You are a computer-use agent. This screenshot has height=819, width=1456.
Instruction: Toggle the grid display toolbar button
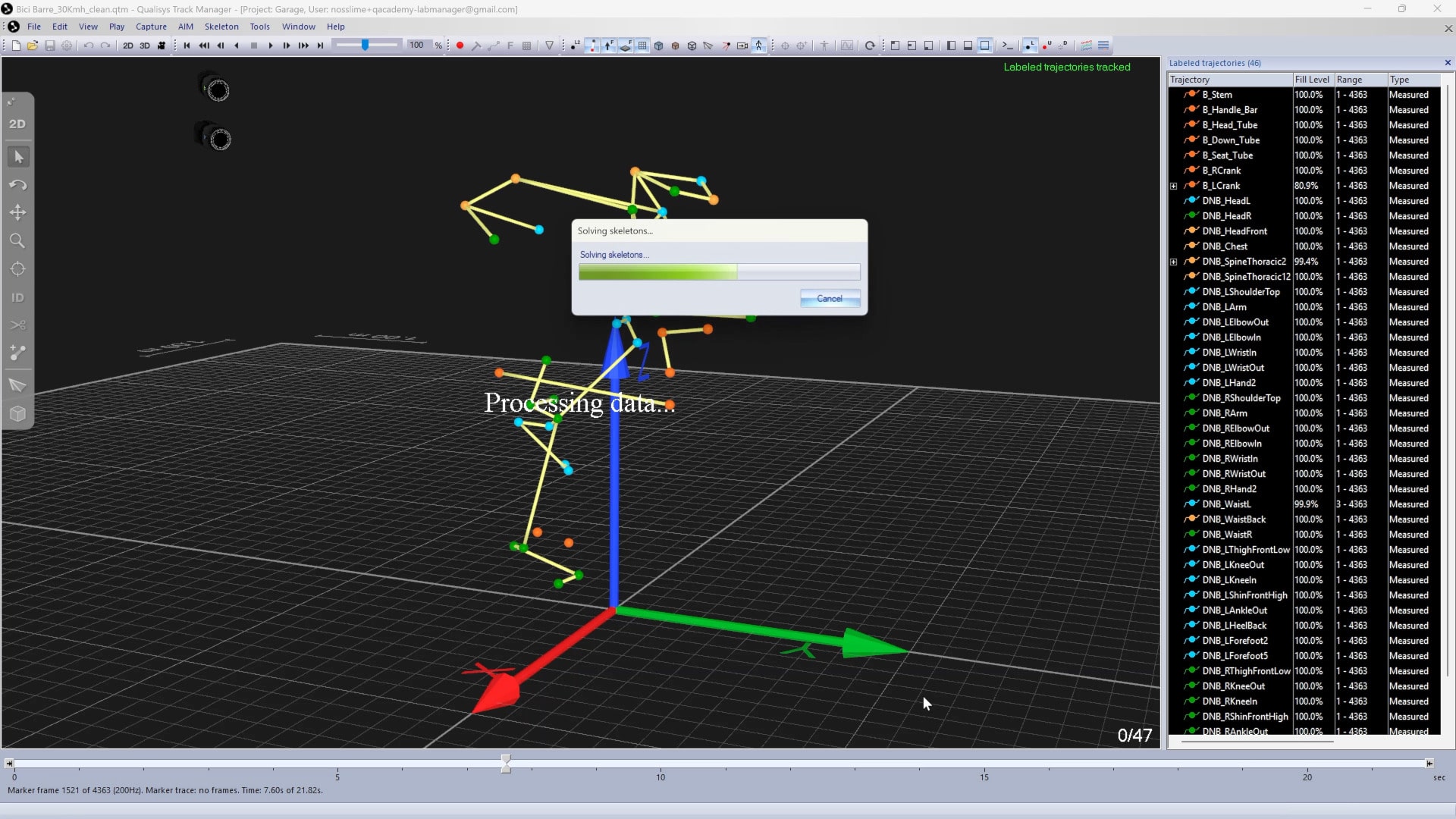pos(642,45)
